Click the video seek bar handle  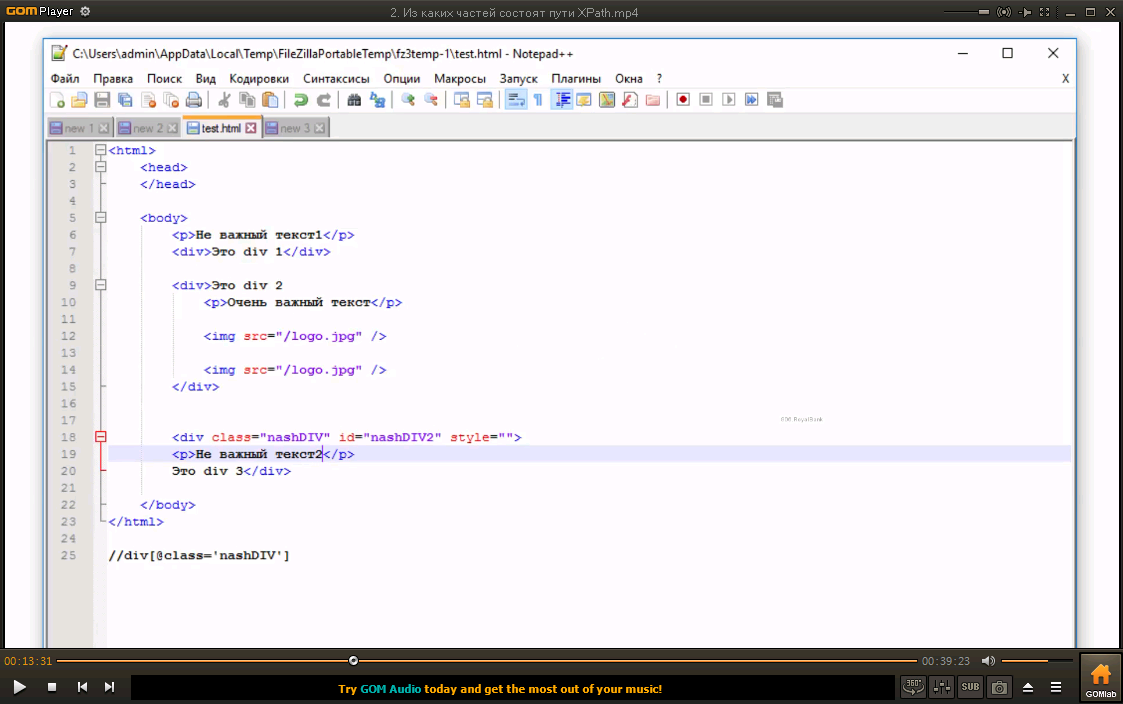coord(353,661)
